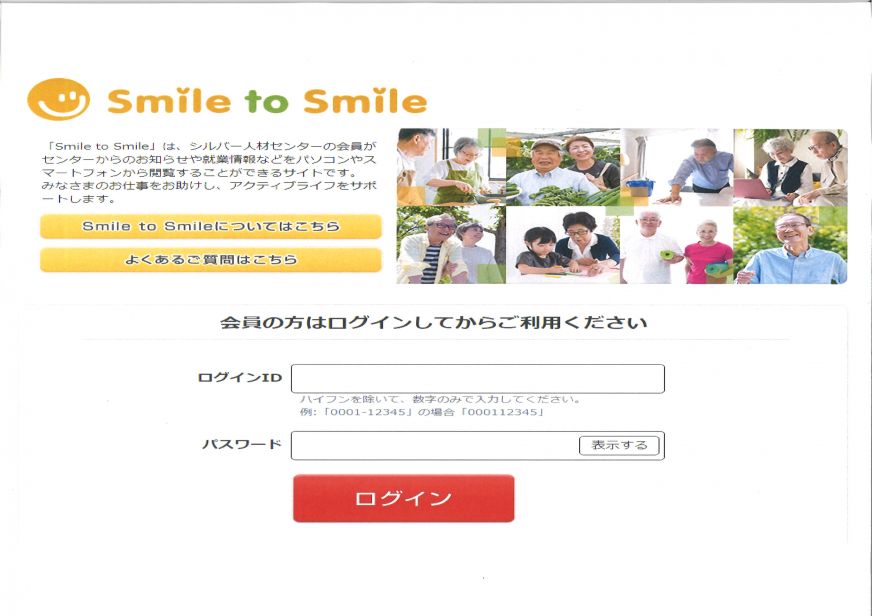This screenshot has height=616, width=872.
Task: Select the photo of man wiping table
Action: pos(677,167)
